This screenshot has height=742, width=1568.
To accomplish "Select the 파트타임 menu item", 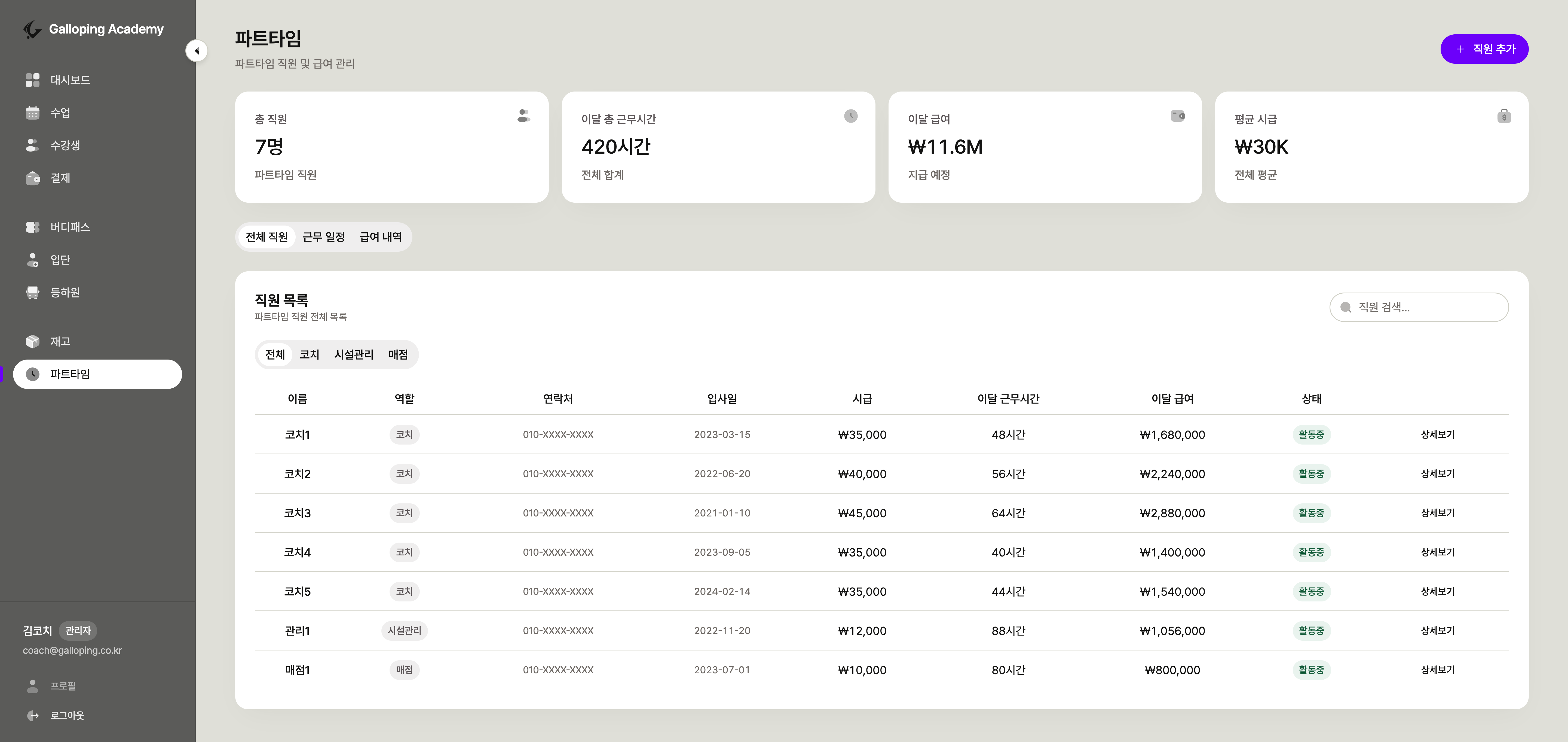I will (x=97, y=374).
